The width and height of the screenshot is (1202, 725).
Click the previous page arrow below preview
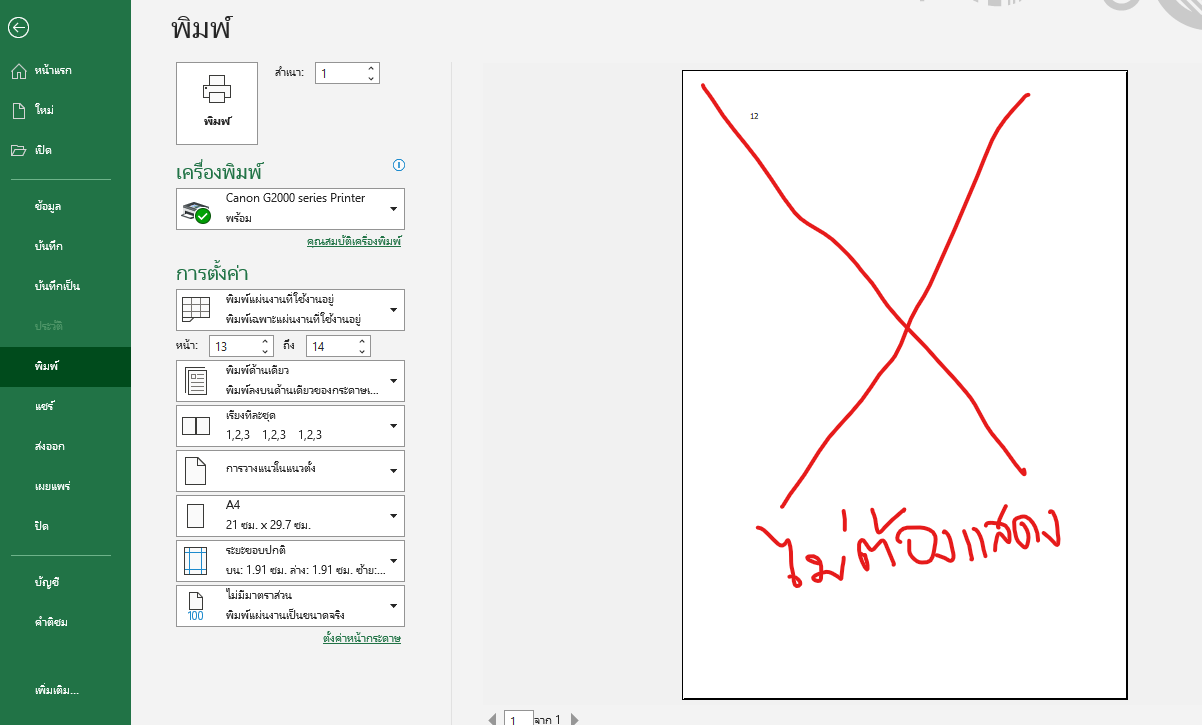(x=492, y=719)
